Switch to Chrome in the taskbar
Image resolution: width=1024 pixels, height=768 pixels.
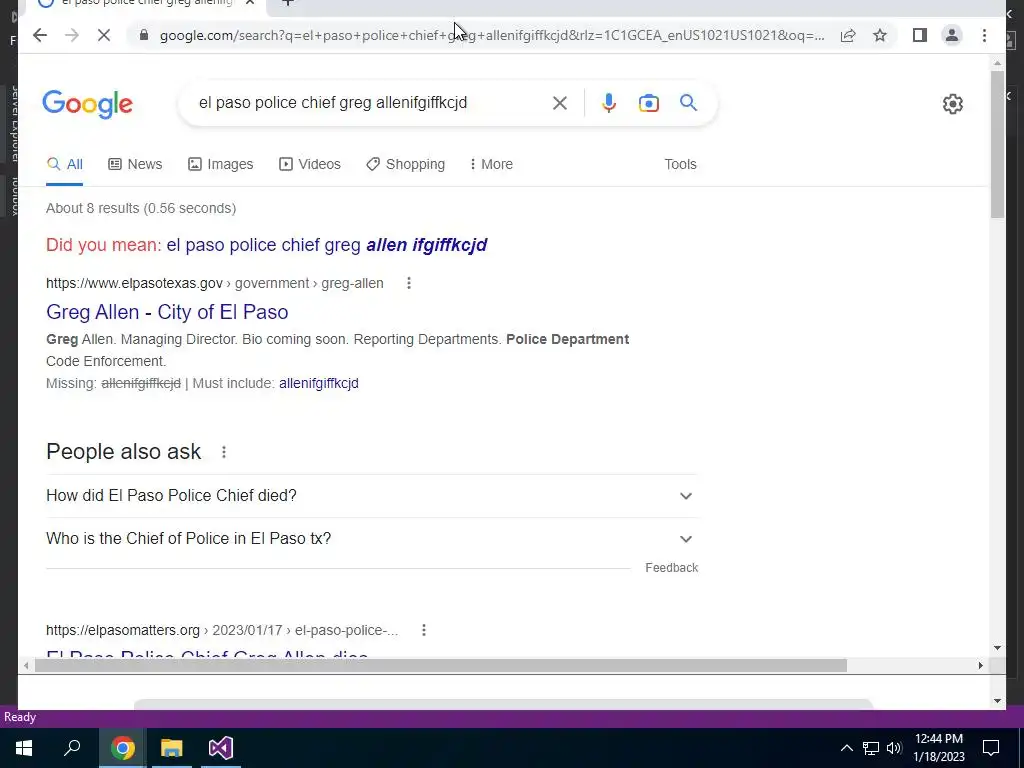[x=122, y=748]
